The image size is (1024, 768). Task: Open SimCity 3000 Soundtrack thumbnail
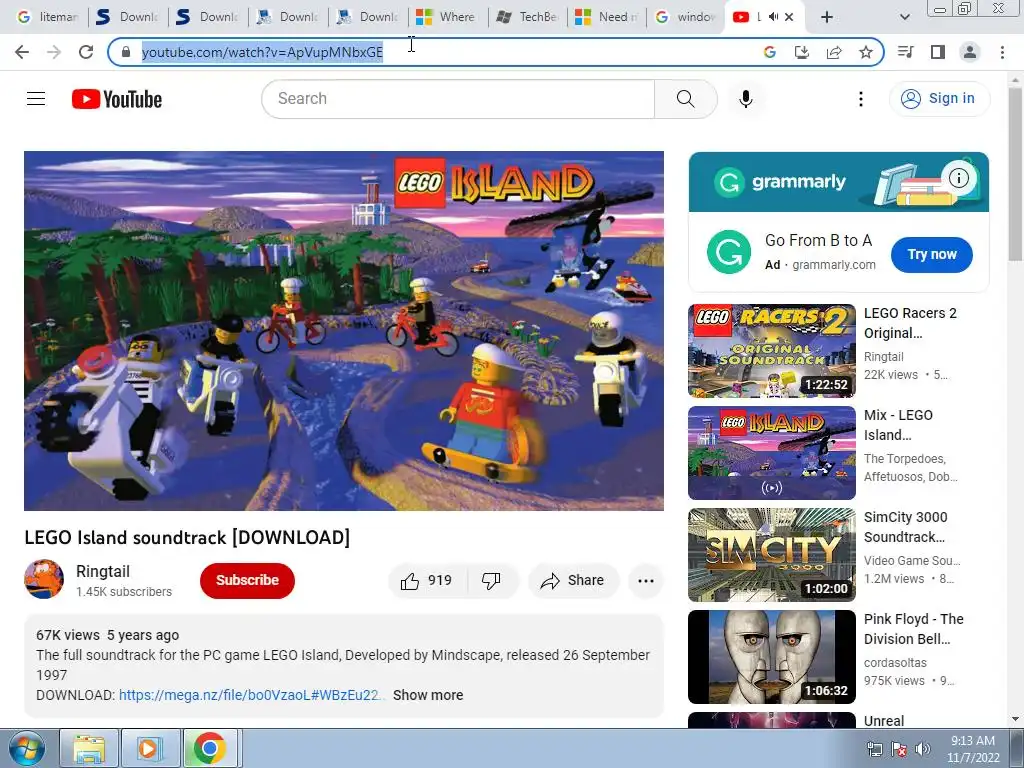[772, 554]
